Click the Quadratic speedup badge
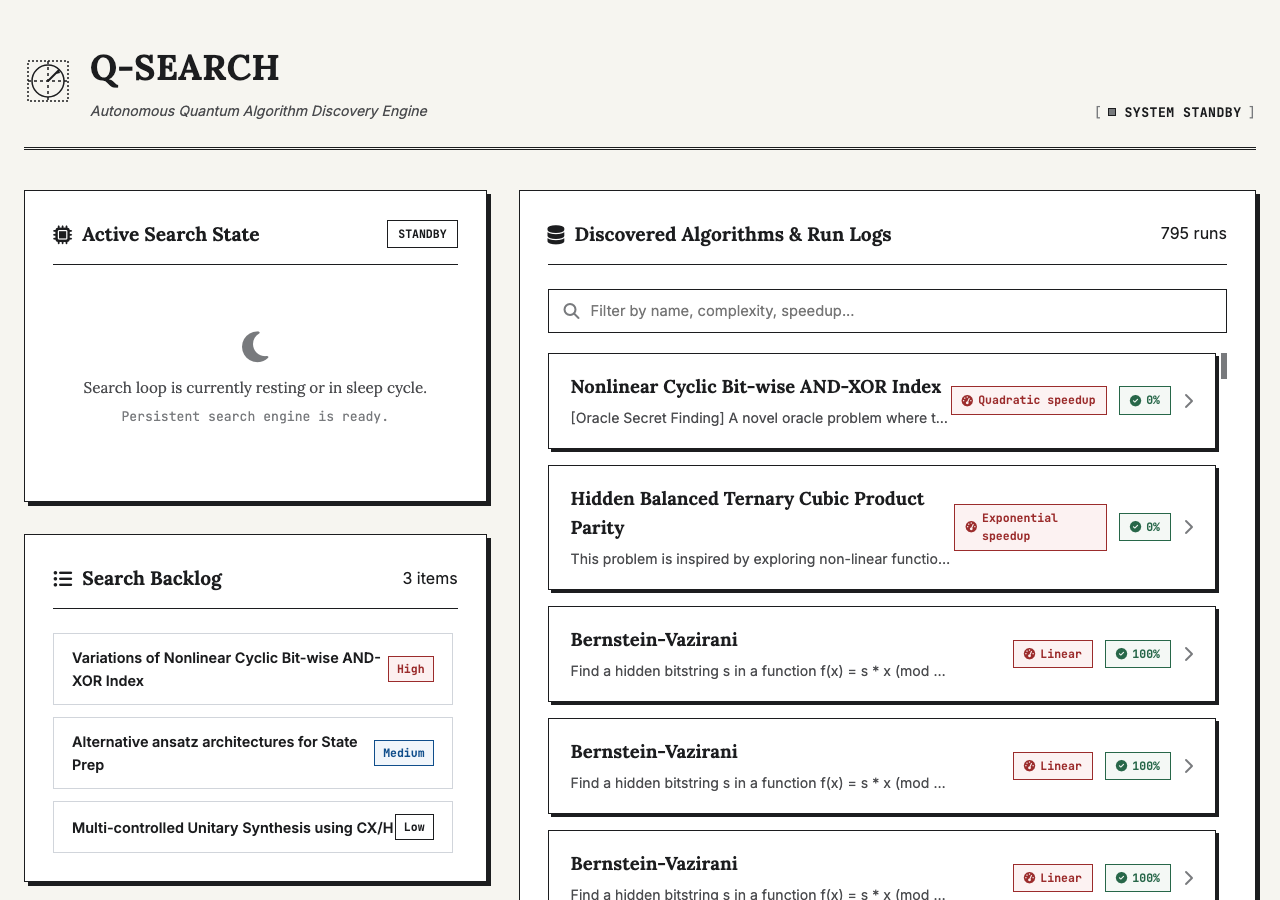Screen dimensions: 1280x900 (x=1029, y=400)
